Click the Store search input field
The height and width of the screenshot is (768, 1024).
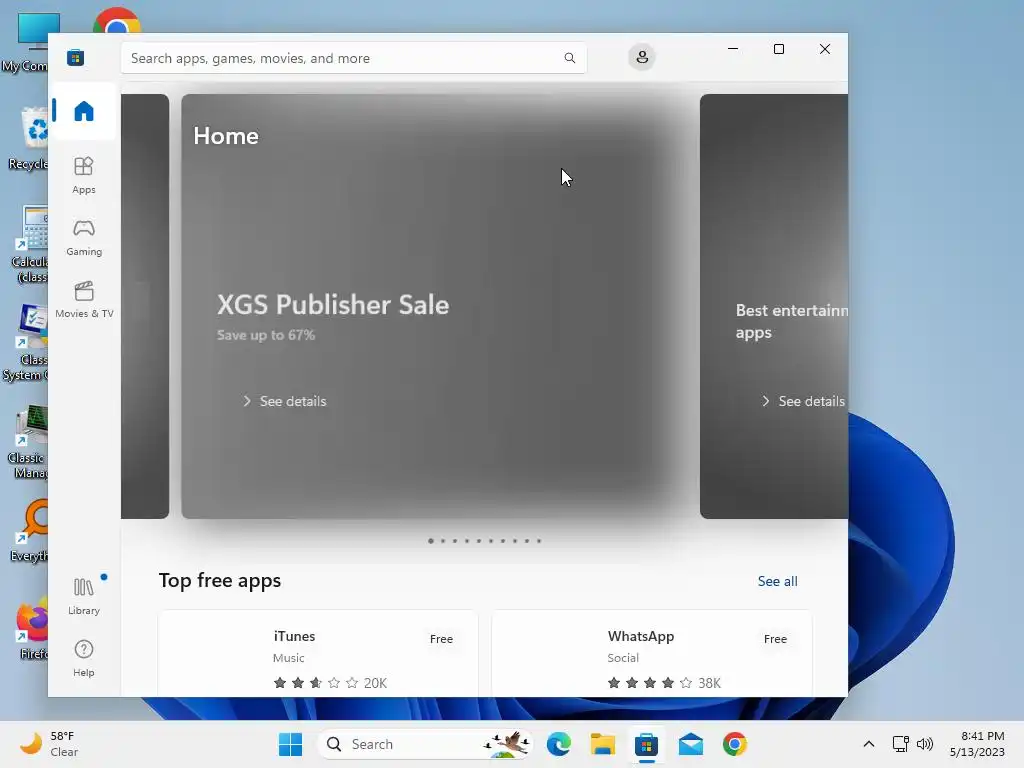pyautogui.click(x=353, y=58)
